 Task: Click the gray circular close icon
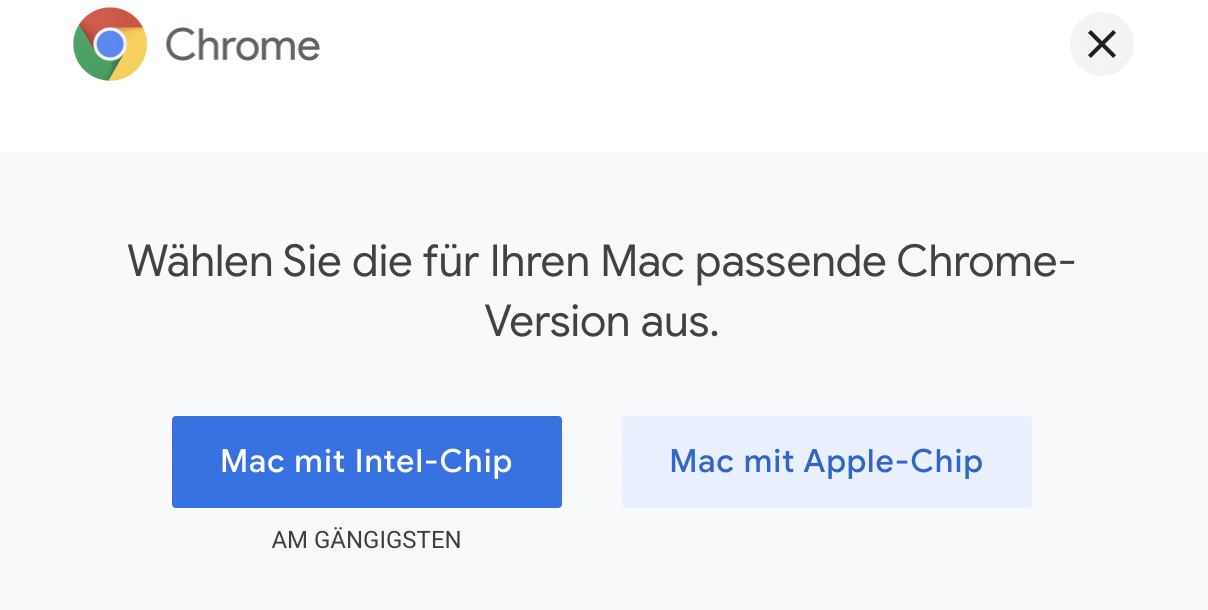(x=1101, y=44)
